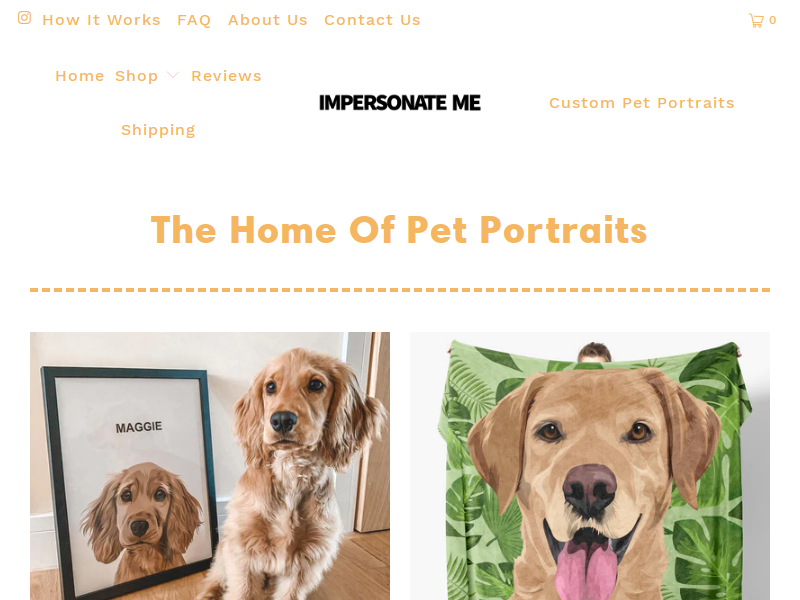Go to How It Works page
Viewport: 800px width, 600px height.
[x=101, y=20]
